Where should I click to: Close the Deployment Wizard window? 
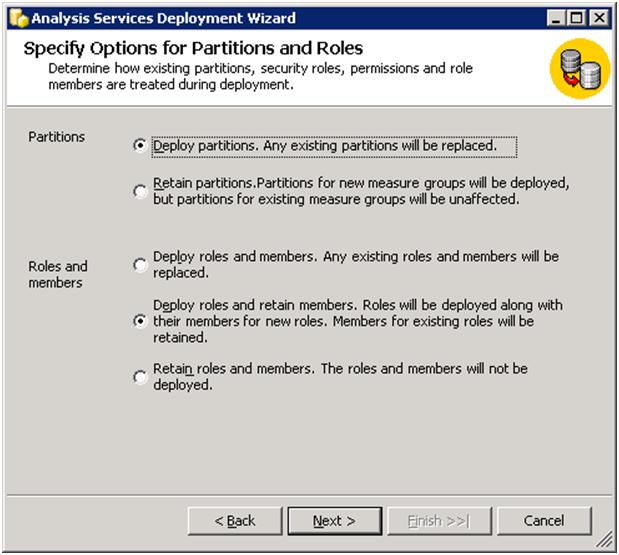click(x=599, y=18)
